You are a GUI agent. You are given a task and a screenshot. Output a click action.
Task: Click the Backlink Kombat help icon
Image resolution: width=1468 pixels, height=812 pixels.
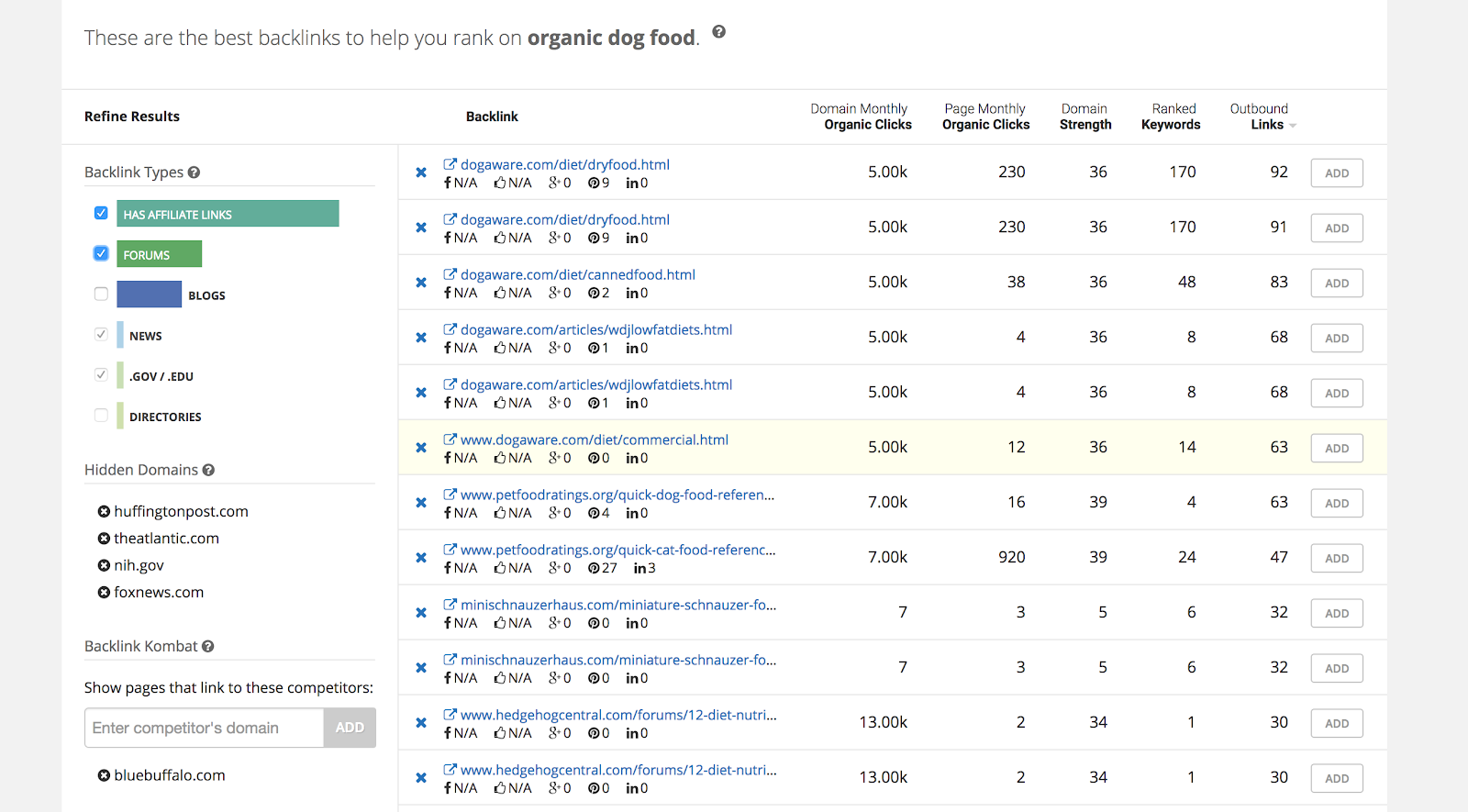pyautogui.click(x=208, y=646)
